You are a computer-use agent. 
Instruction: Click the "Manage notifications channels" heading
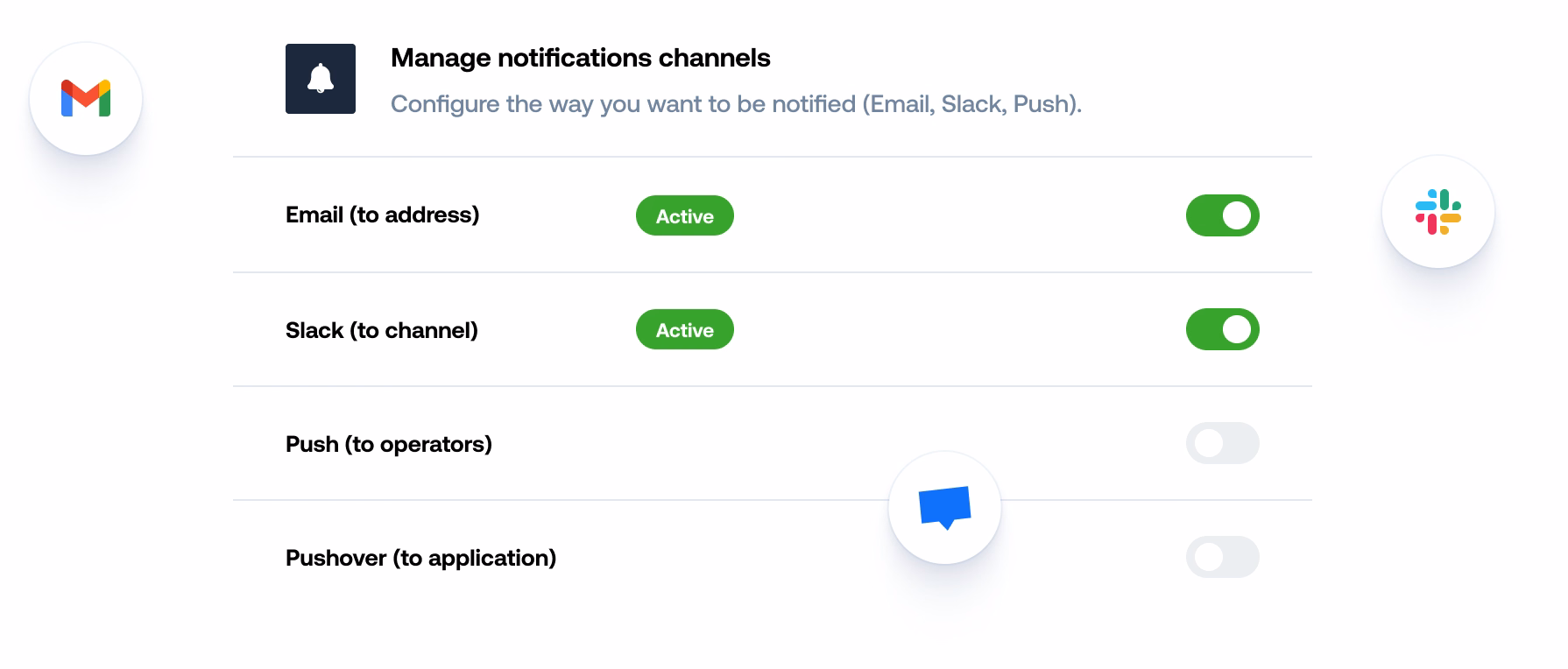[580, 58]
